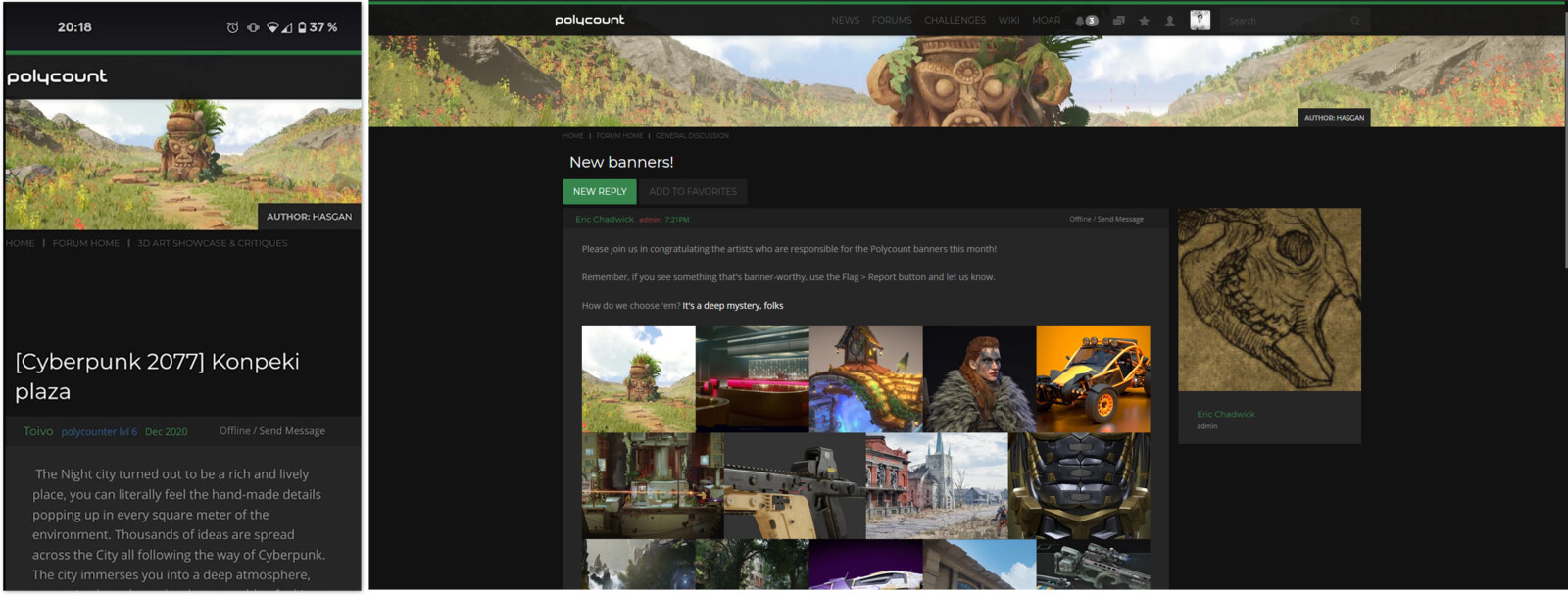Open the totem landscape thumbnail in the post
This screenshot has width=1568, height=596.
click(x=638, y=379)
